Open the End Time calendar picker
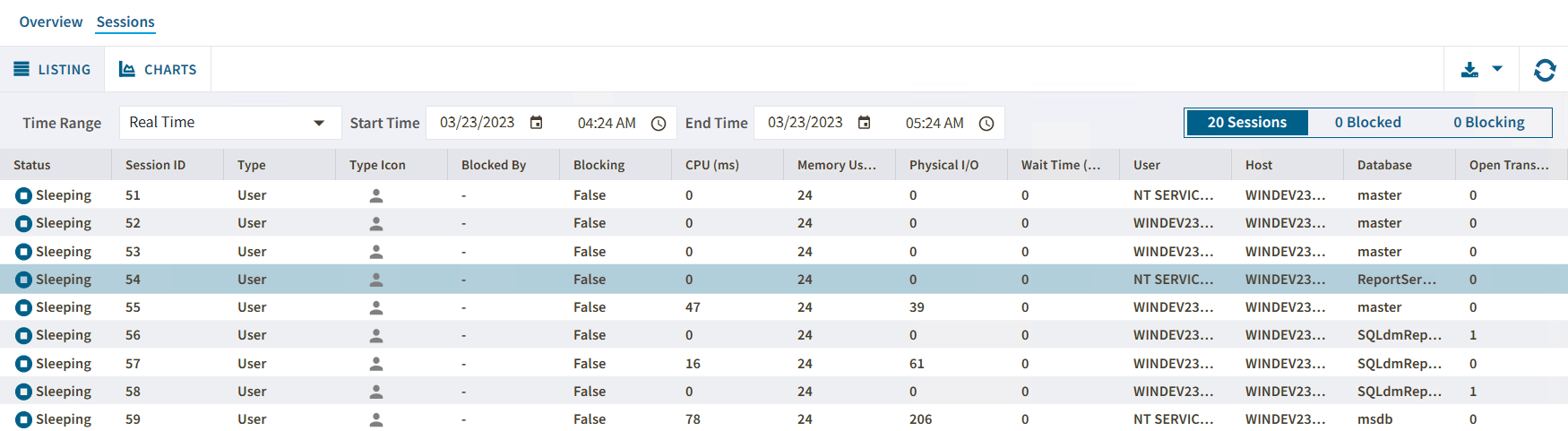Screen dimensions: 1568x431 865,123
